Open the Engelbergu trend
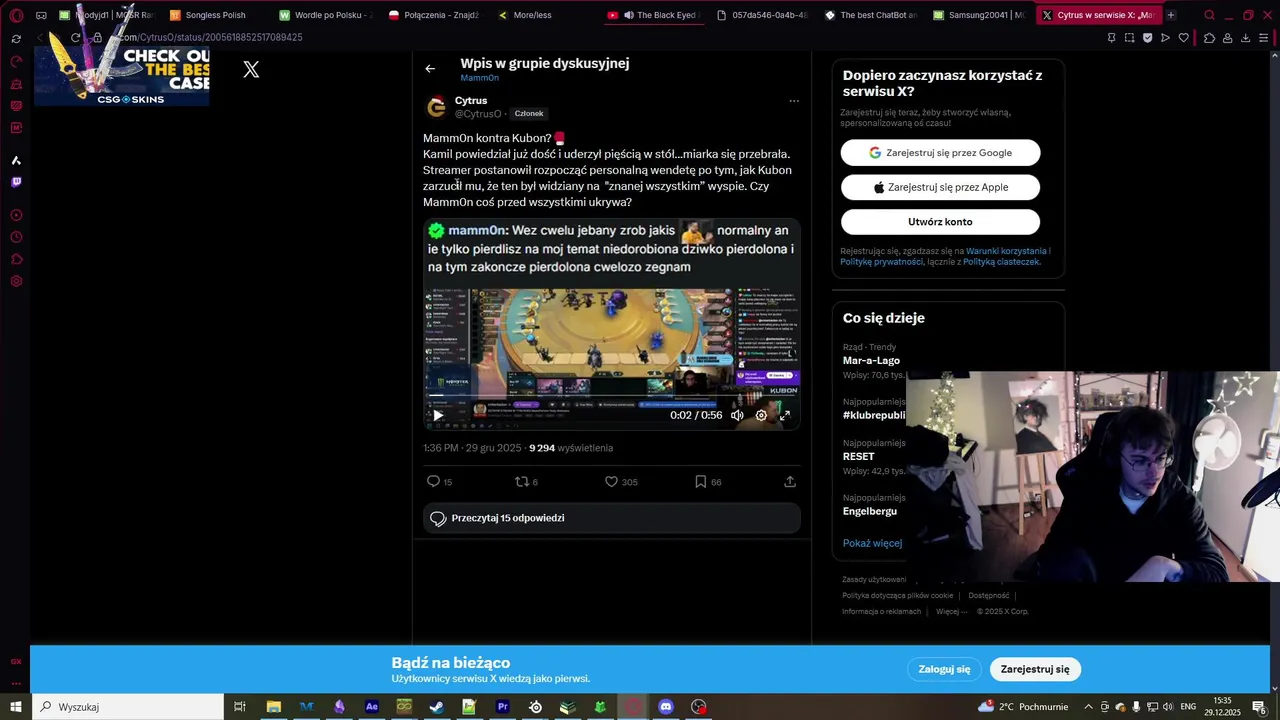 (x=870, y=511)
